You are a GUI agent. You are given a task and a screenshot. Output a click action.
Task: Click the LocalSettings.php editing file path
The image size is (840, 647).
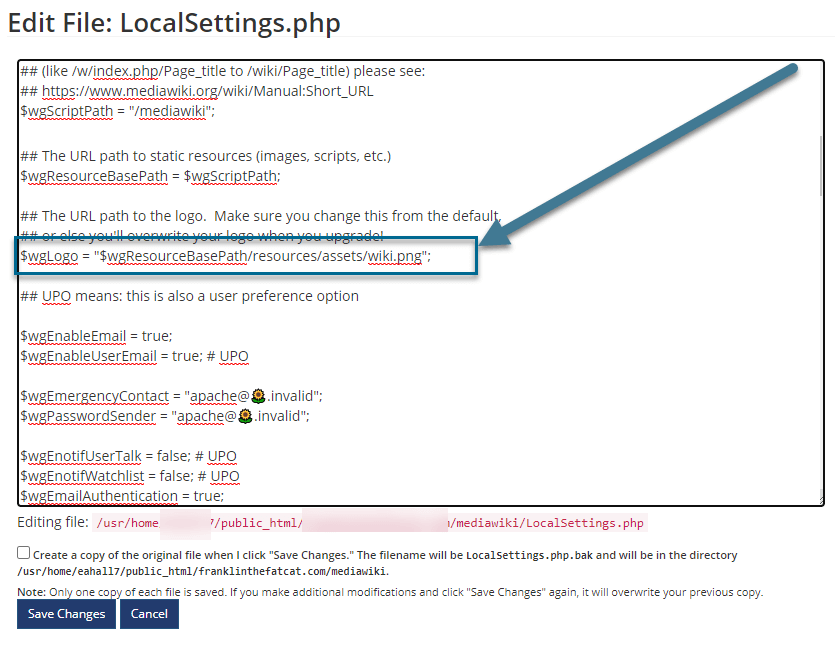[x=370, y=523]
